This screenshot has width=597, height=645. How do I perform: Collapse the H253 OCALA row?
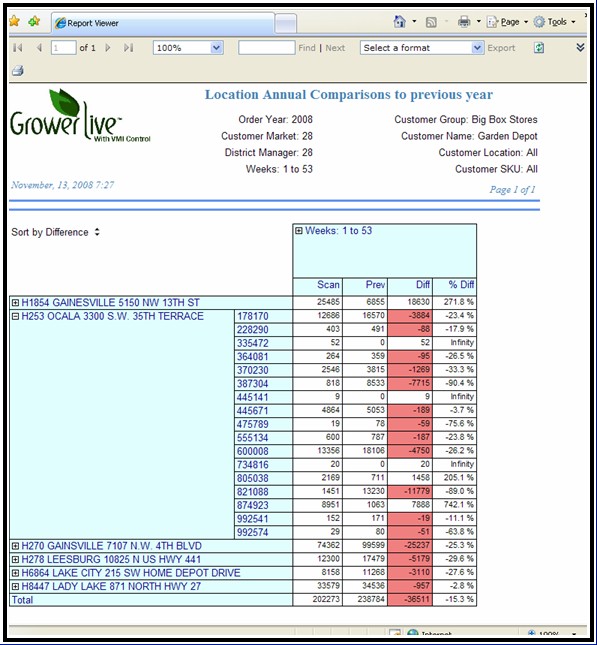[15, 316]
